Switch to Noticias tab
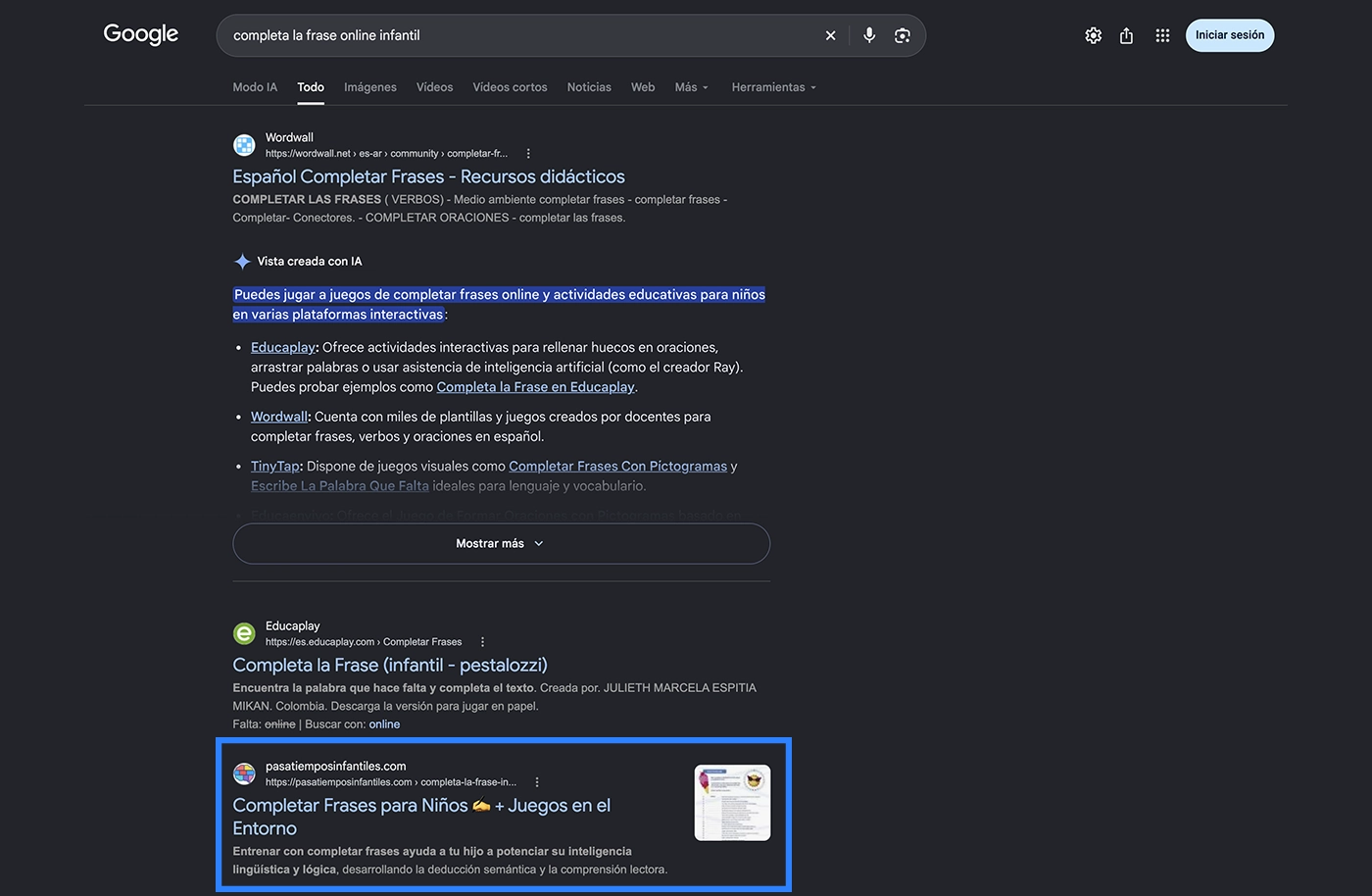Viewport: 1372px width, 896px height. click(589, 87)
